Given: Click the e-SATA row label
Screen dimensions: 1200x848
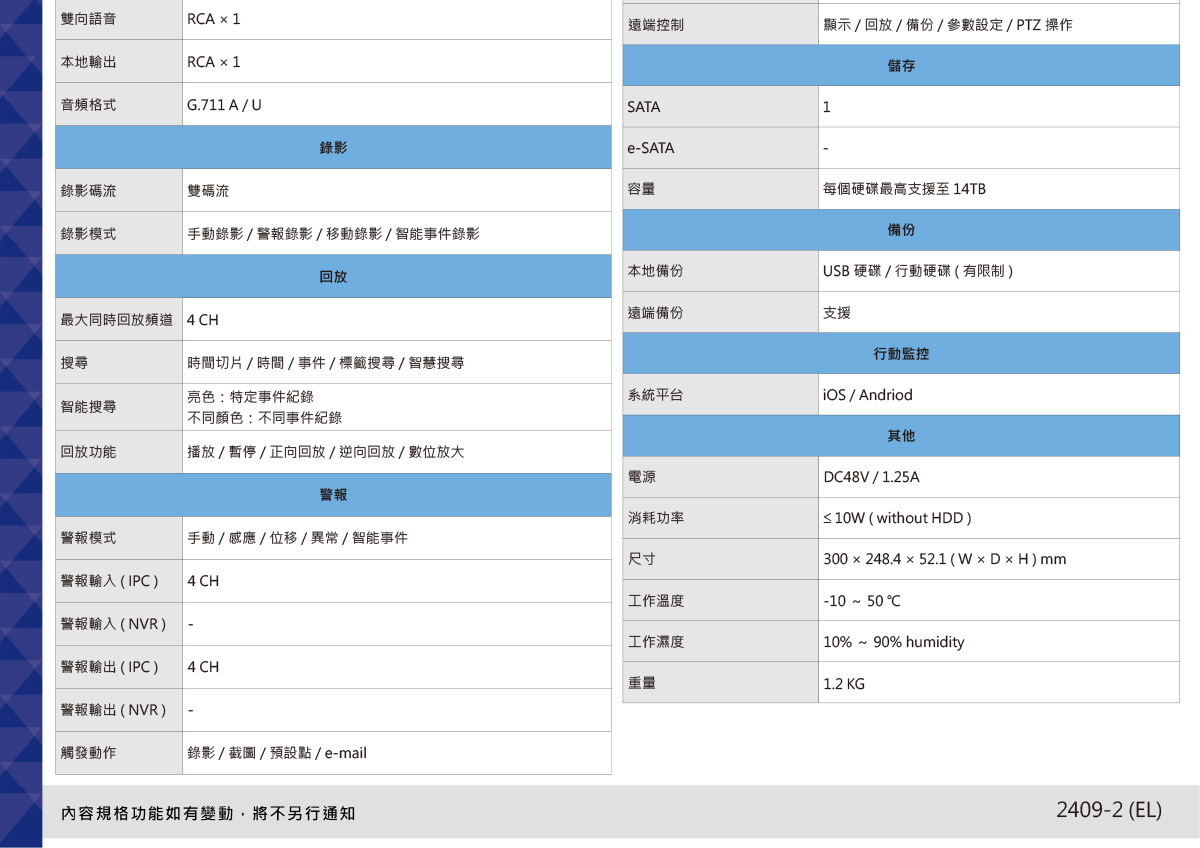Looking at the screenshot, I should 651,148.
